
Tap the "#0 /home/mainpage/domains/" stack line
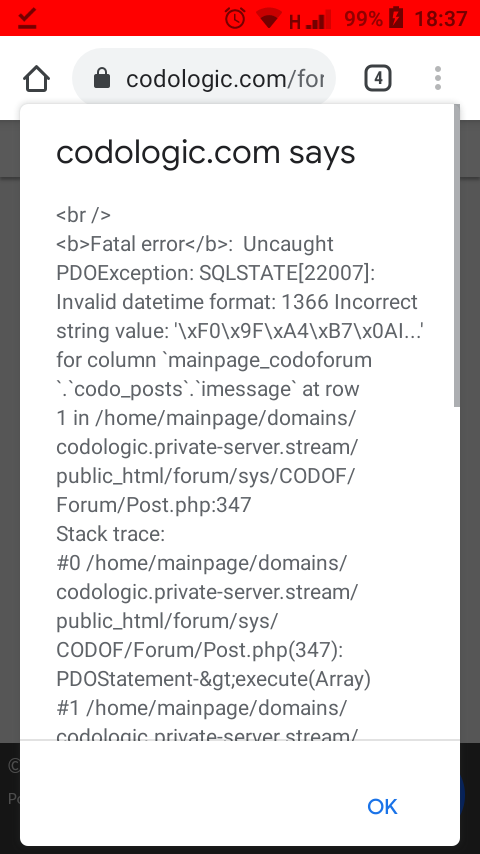201,563
